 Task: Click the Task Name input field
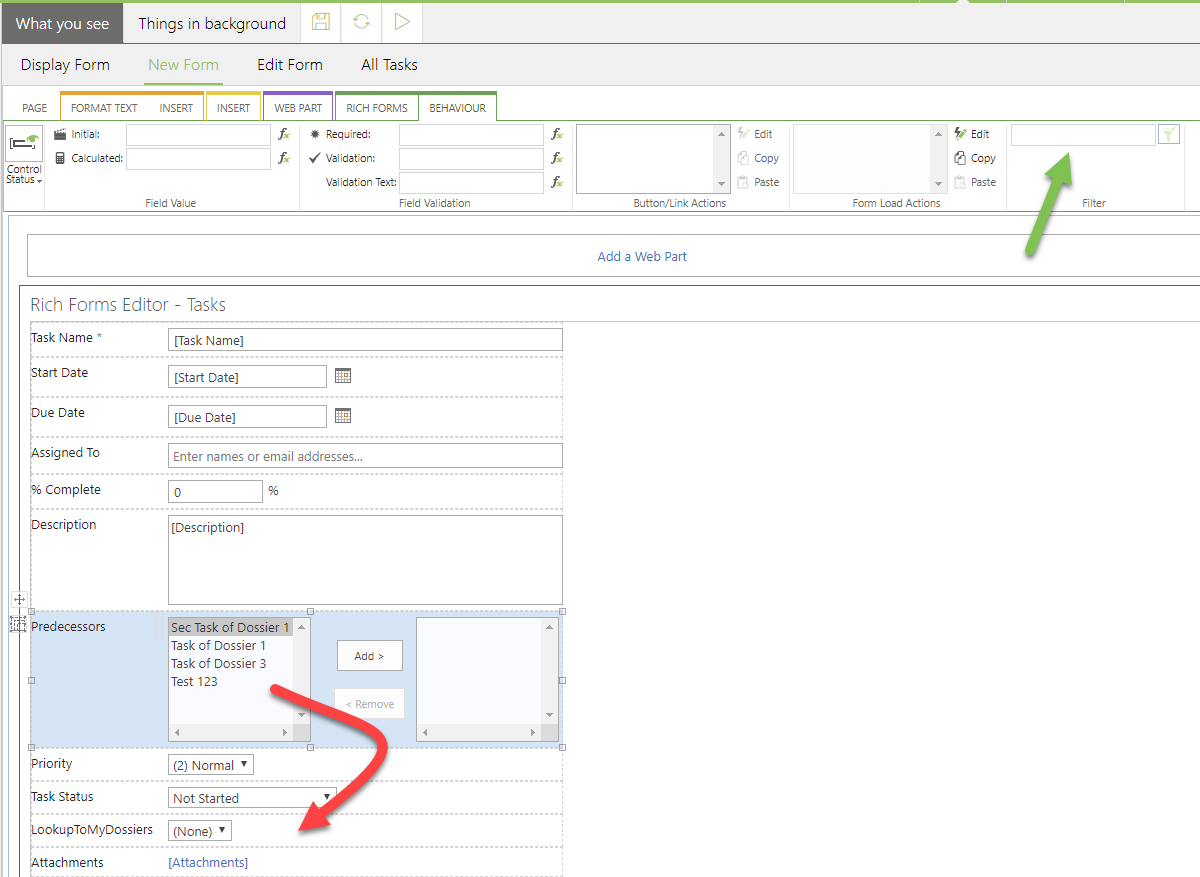tap(365, 340)
